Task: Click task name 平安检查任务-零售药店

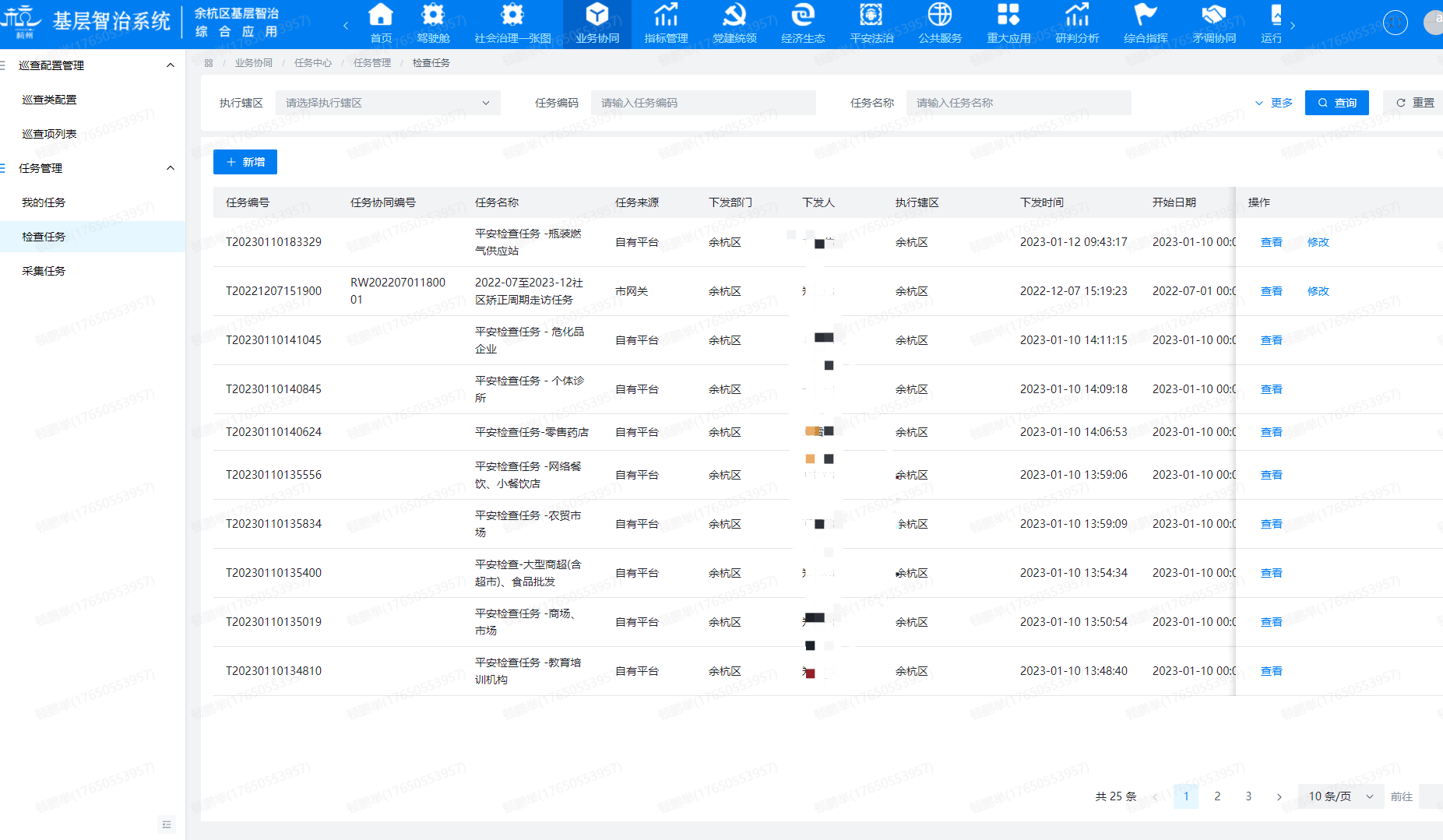Action: click(x=532, y=432)
